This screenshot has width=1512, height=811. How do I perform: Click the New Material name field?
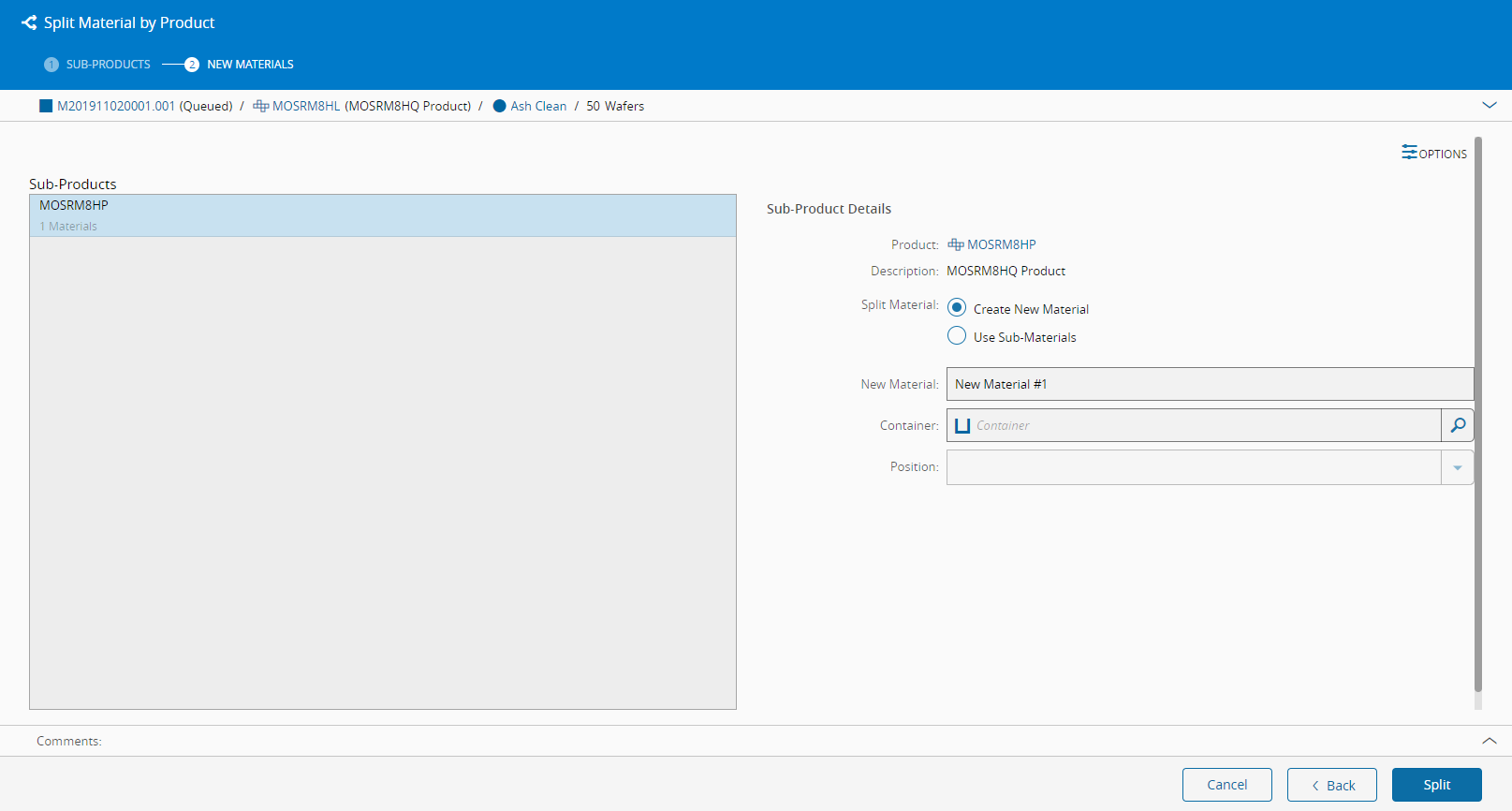tap(1209, 384)
